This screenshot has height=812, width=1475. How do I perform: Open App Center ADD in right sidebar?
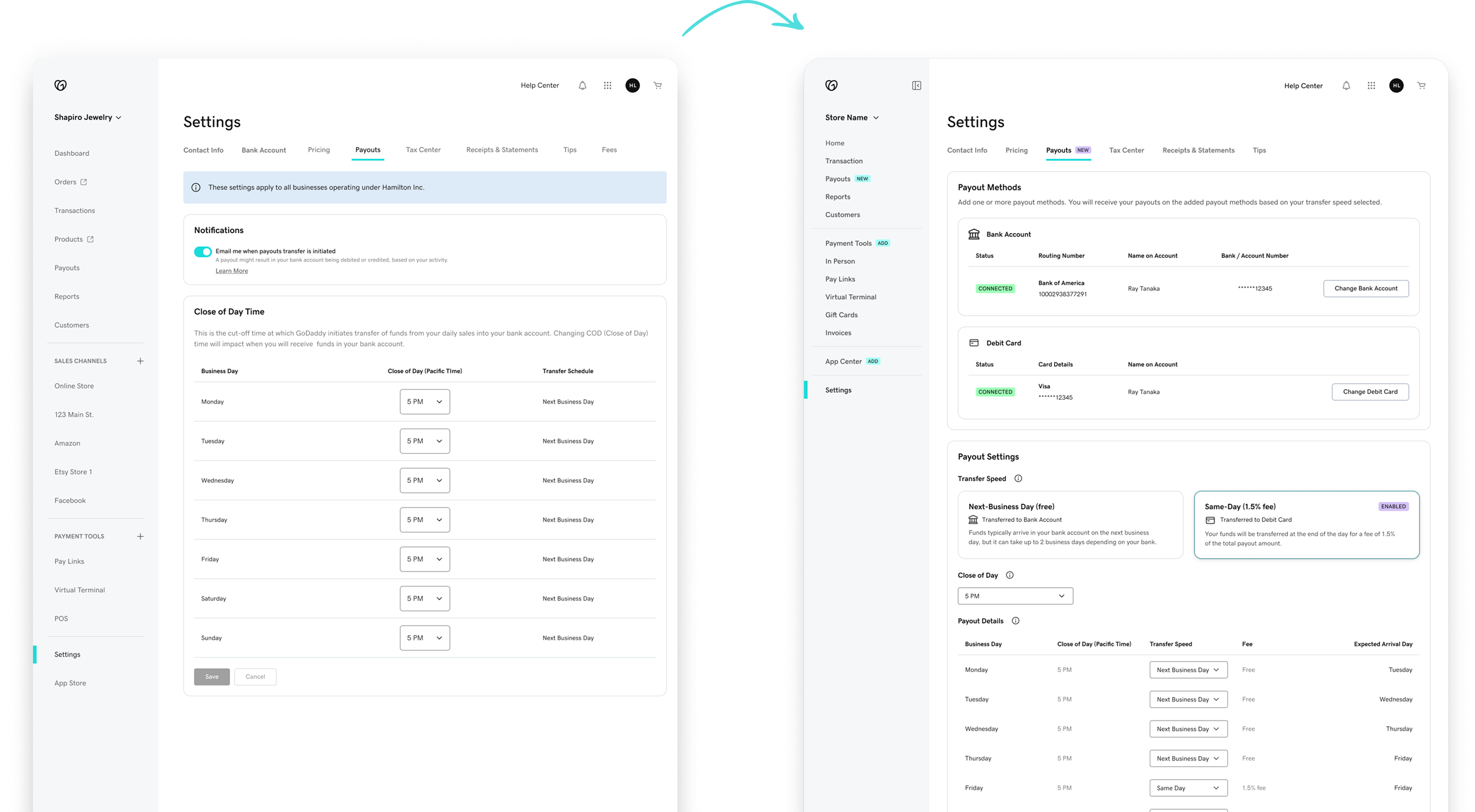pos(853,362)
